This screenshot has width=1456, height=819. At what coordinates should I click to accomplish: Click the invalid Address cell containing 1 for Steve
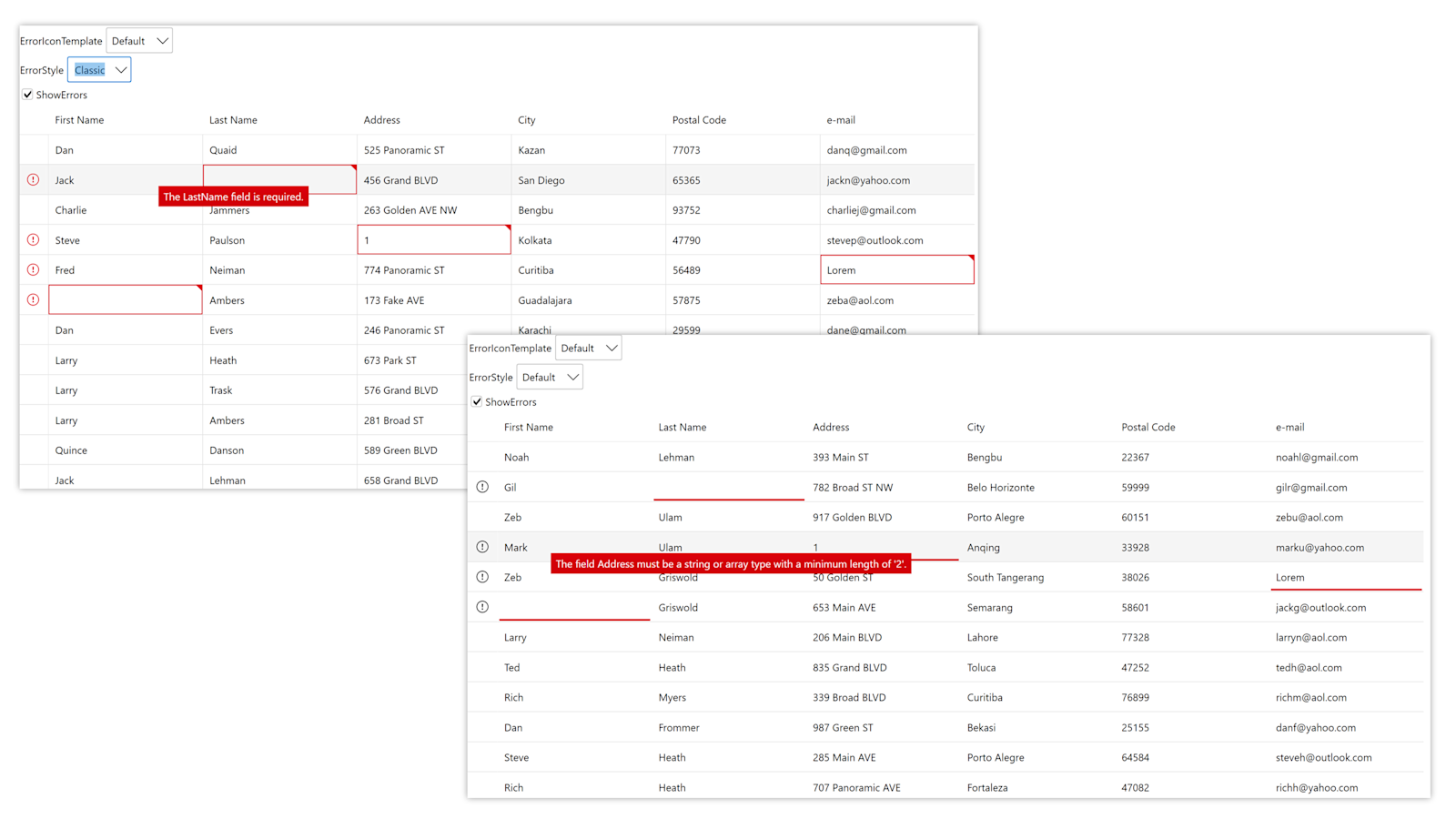click(434, 239)
